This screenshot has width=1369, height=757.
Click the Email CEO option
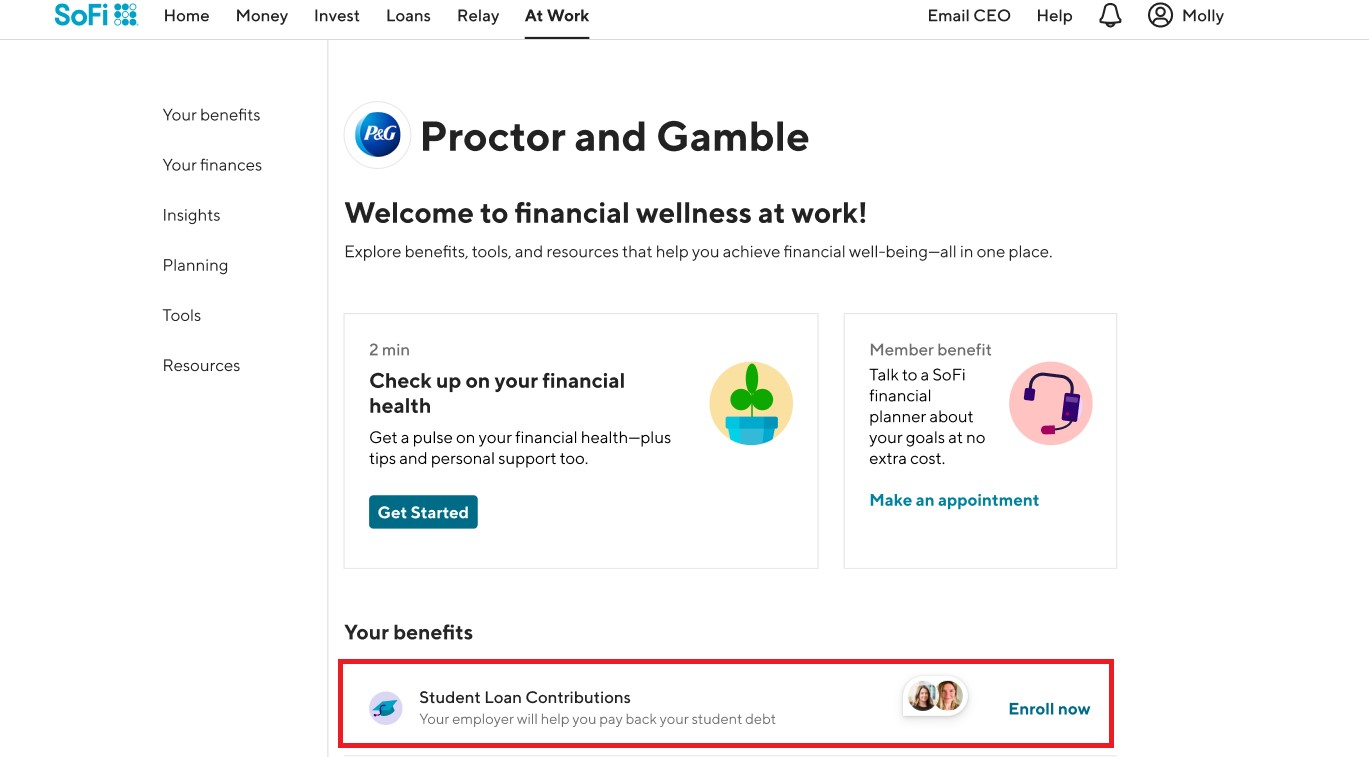pyautogui.click(x=968, y=15)
